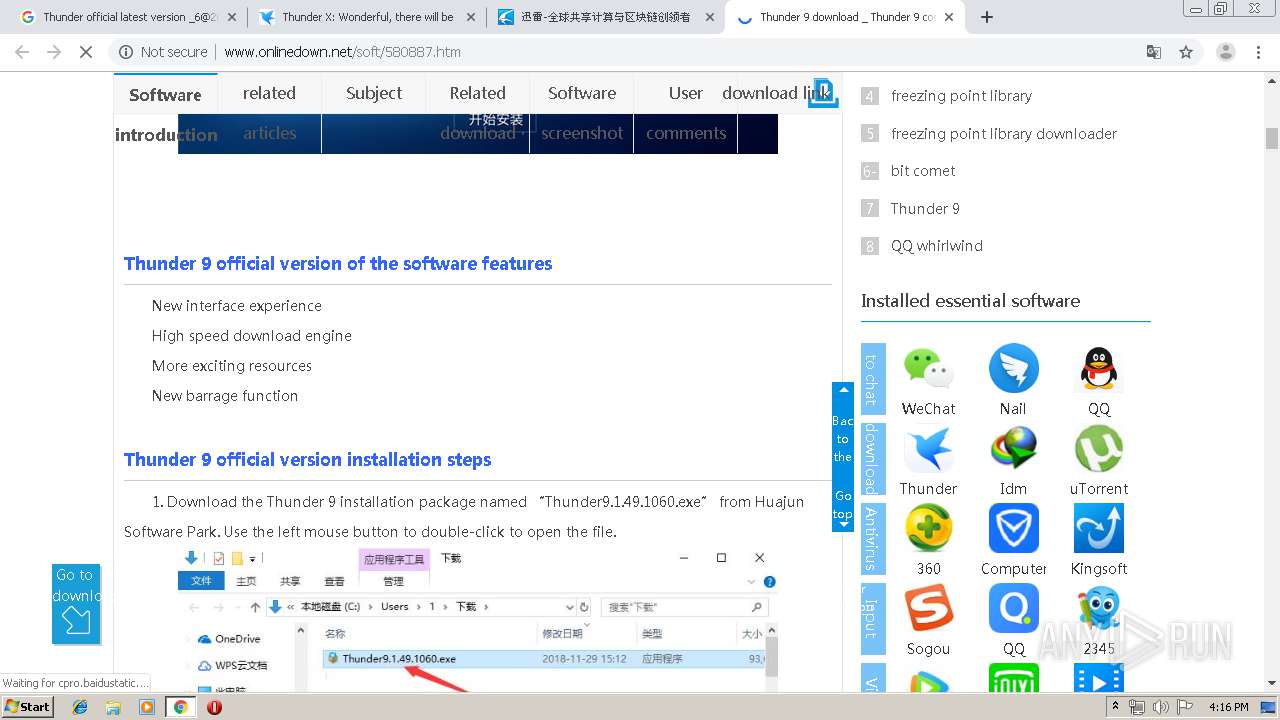
Task: Click the installation steps screenshot image
Action: pos(478,619)
